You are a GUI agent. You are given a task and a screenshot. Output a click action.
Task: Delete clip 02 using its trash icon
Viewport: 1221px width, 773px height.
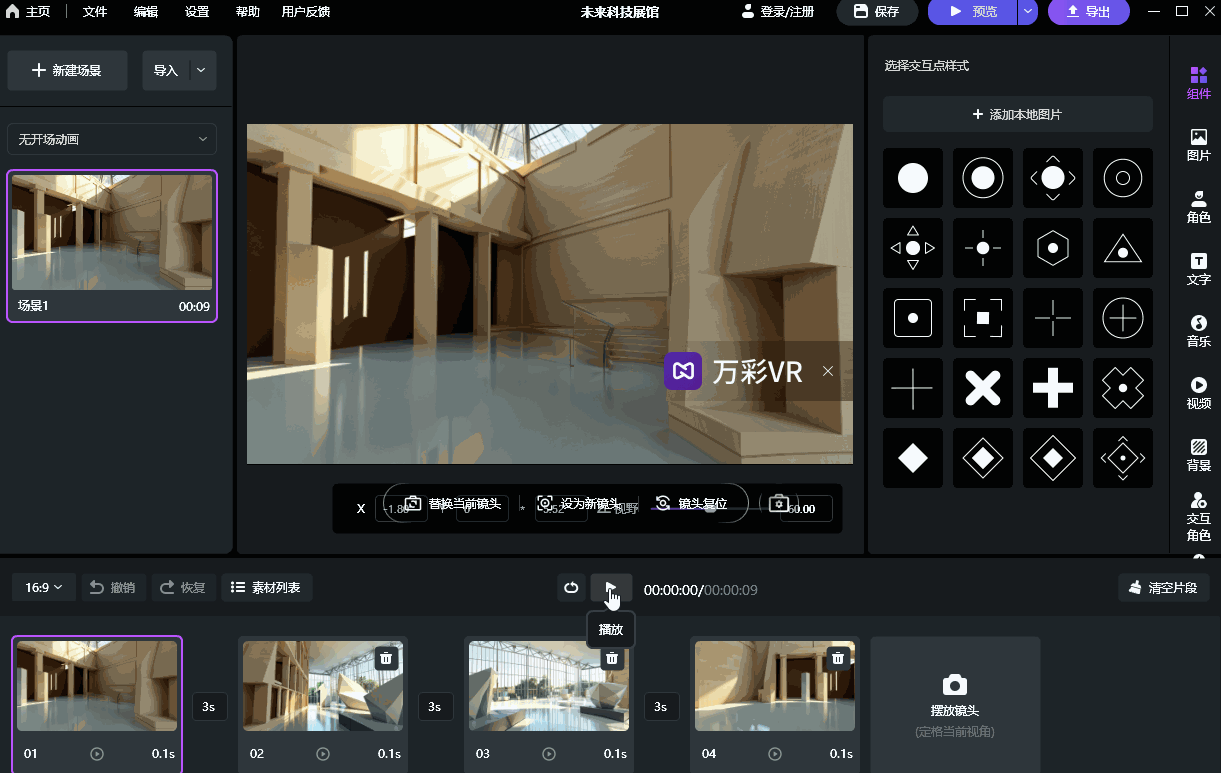(385, 658)
